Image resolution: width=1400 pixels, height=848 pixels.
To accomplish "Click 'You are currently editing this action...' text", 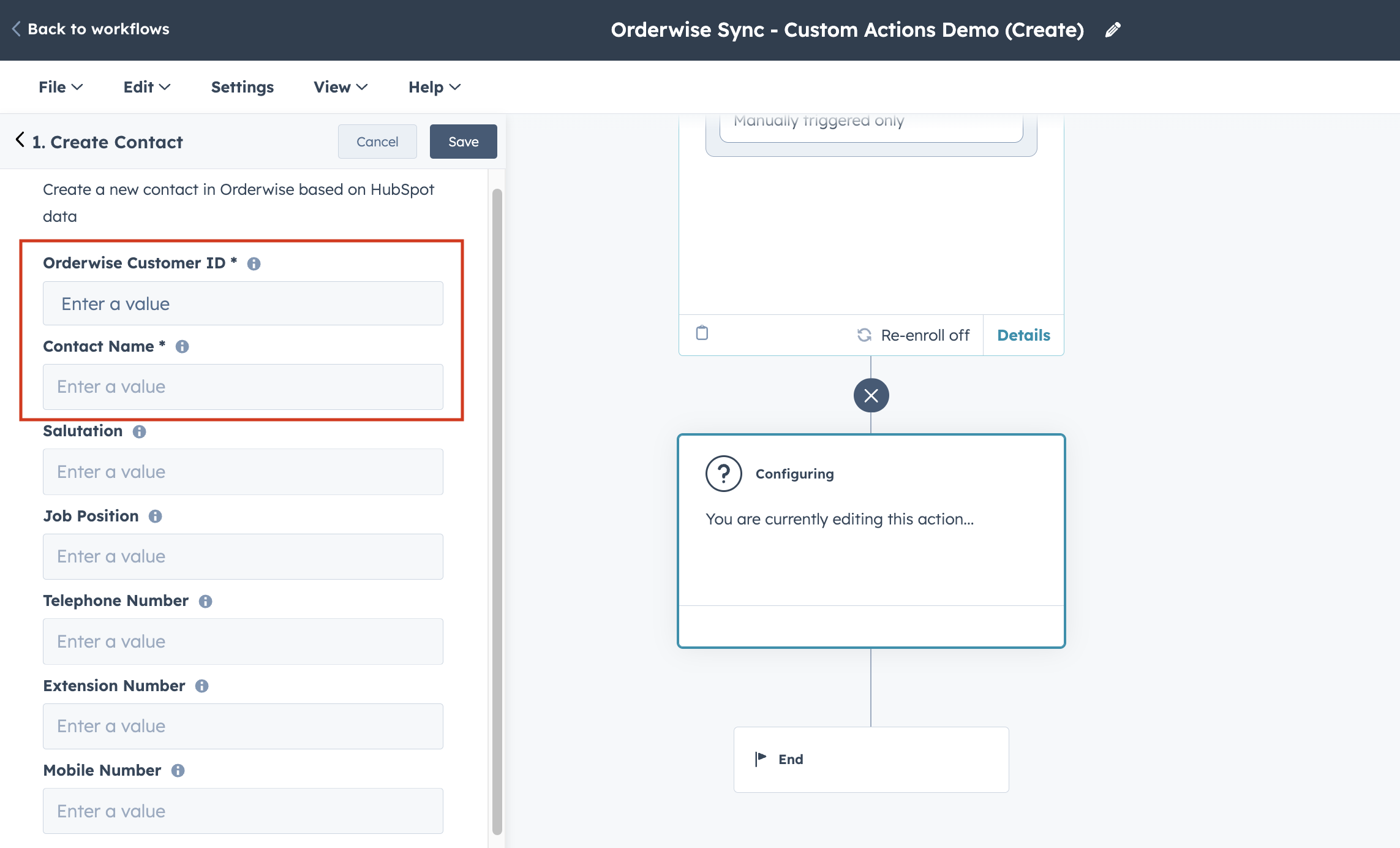I will point(840,519).
